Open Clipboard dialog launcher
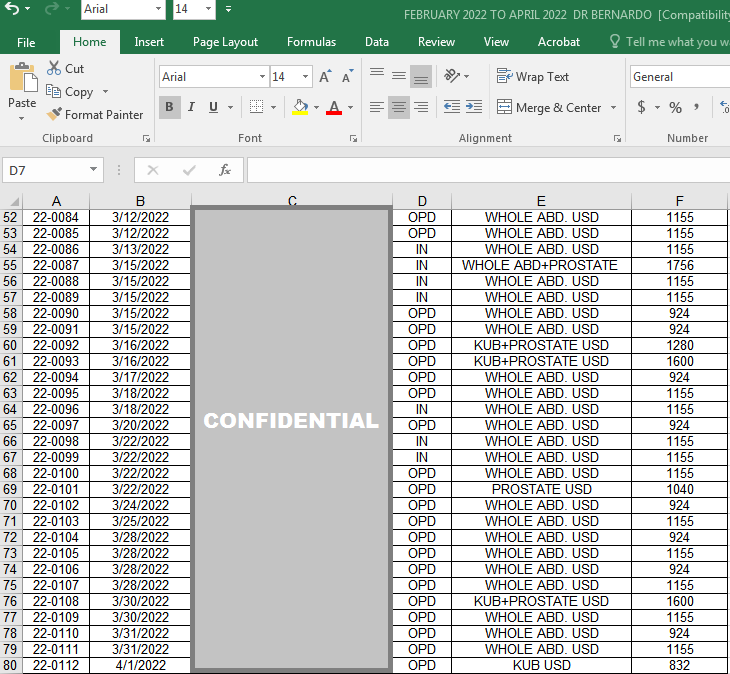 (x=146, y=138)
